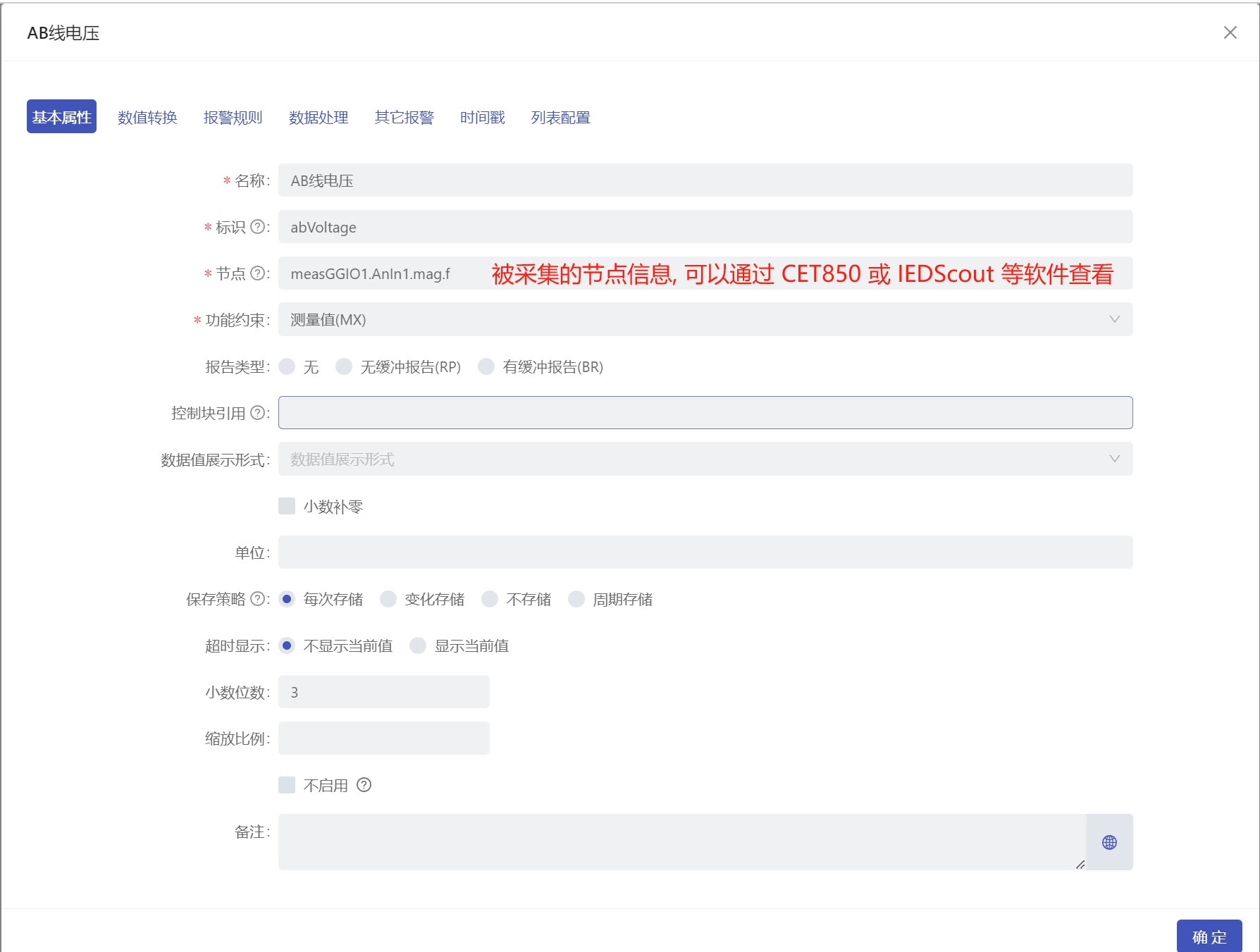Click the help icon next to 节点
1260x952 pixels.
258,273
